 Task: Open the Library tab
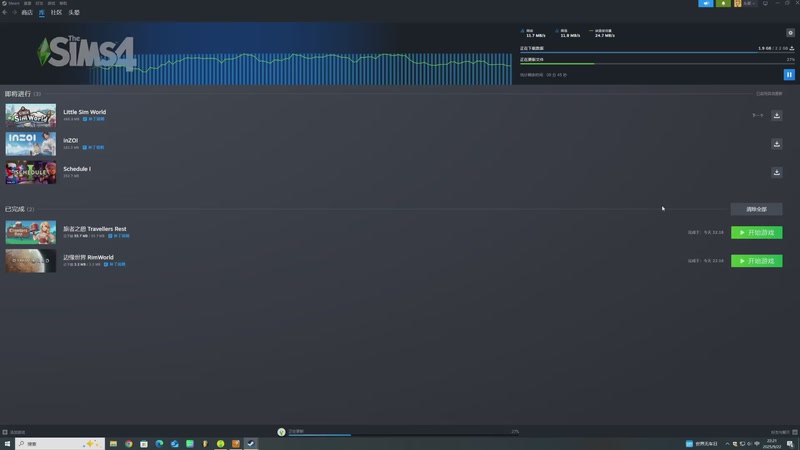coord(42,12)
